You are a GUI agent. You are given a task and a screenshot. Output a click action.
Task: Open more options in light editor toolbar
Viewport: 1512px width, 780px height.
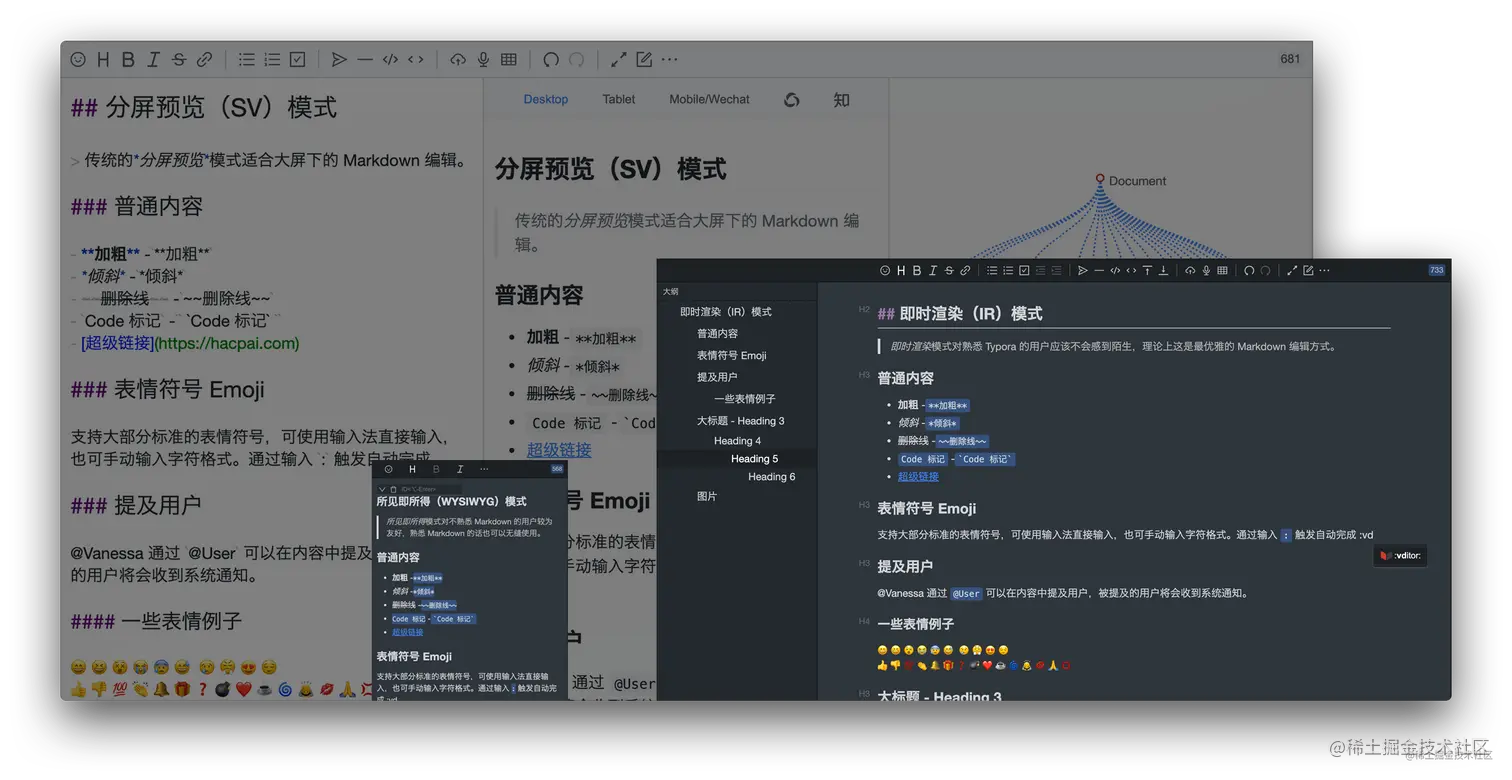pos(670,59)
